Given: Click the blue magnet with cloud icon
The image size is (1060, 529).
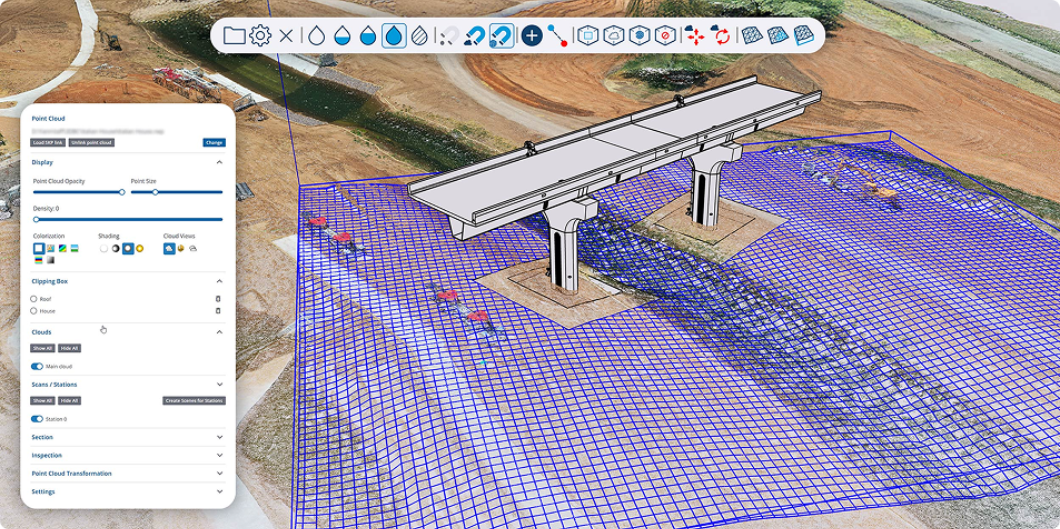Looking at the screenshot, I should [474, 35].
